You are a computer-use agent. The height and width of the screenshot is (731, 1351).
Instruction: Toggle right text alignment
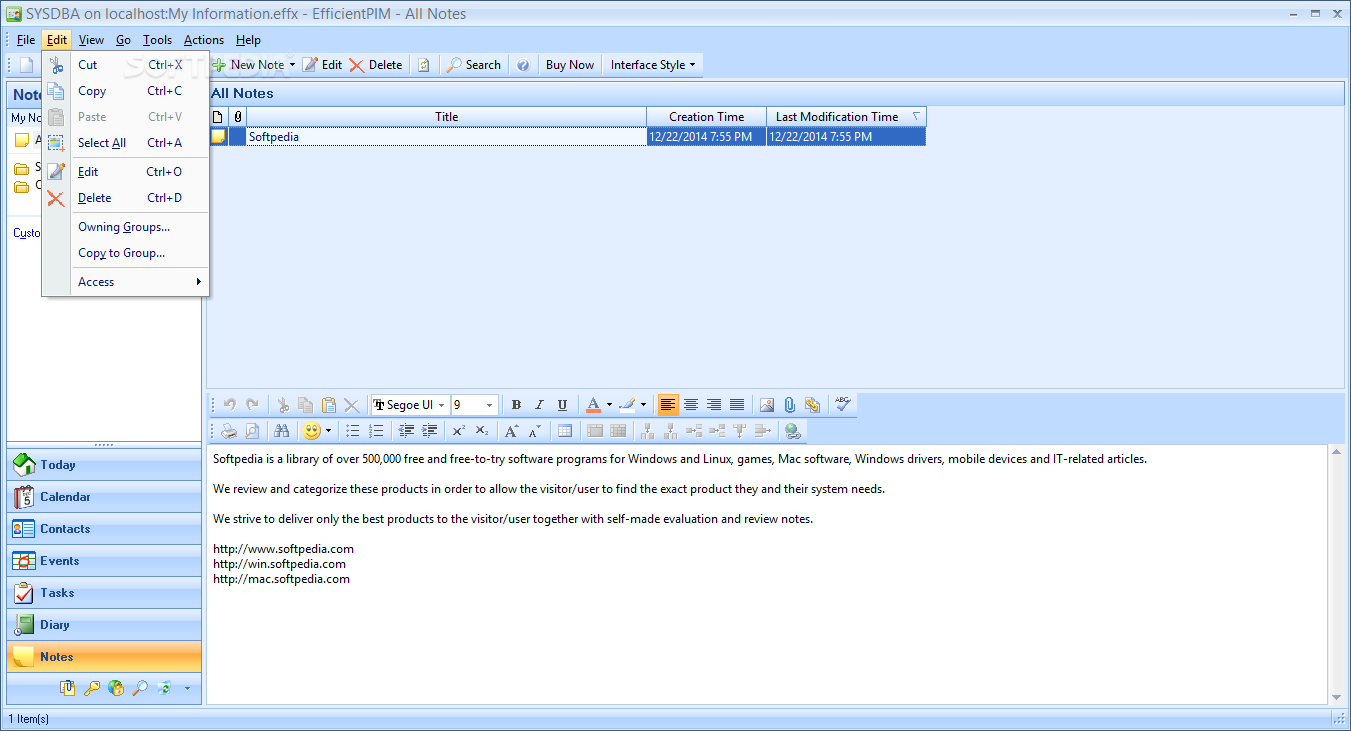click(x=713, y=405)
